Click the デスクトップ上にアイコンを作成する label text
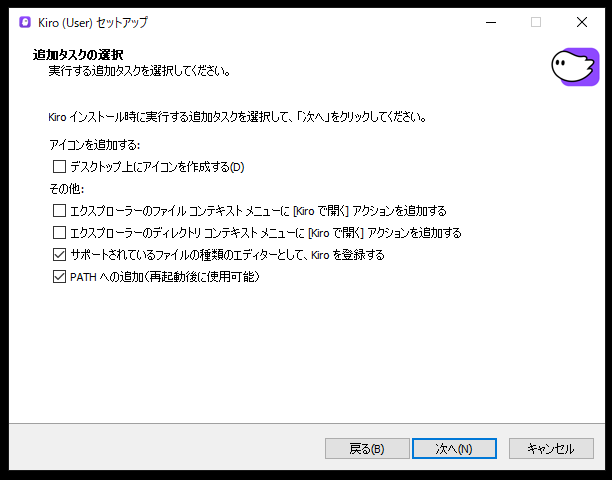The height and width of the screenshot is (480, 612). (x=157, y=167)
